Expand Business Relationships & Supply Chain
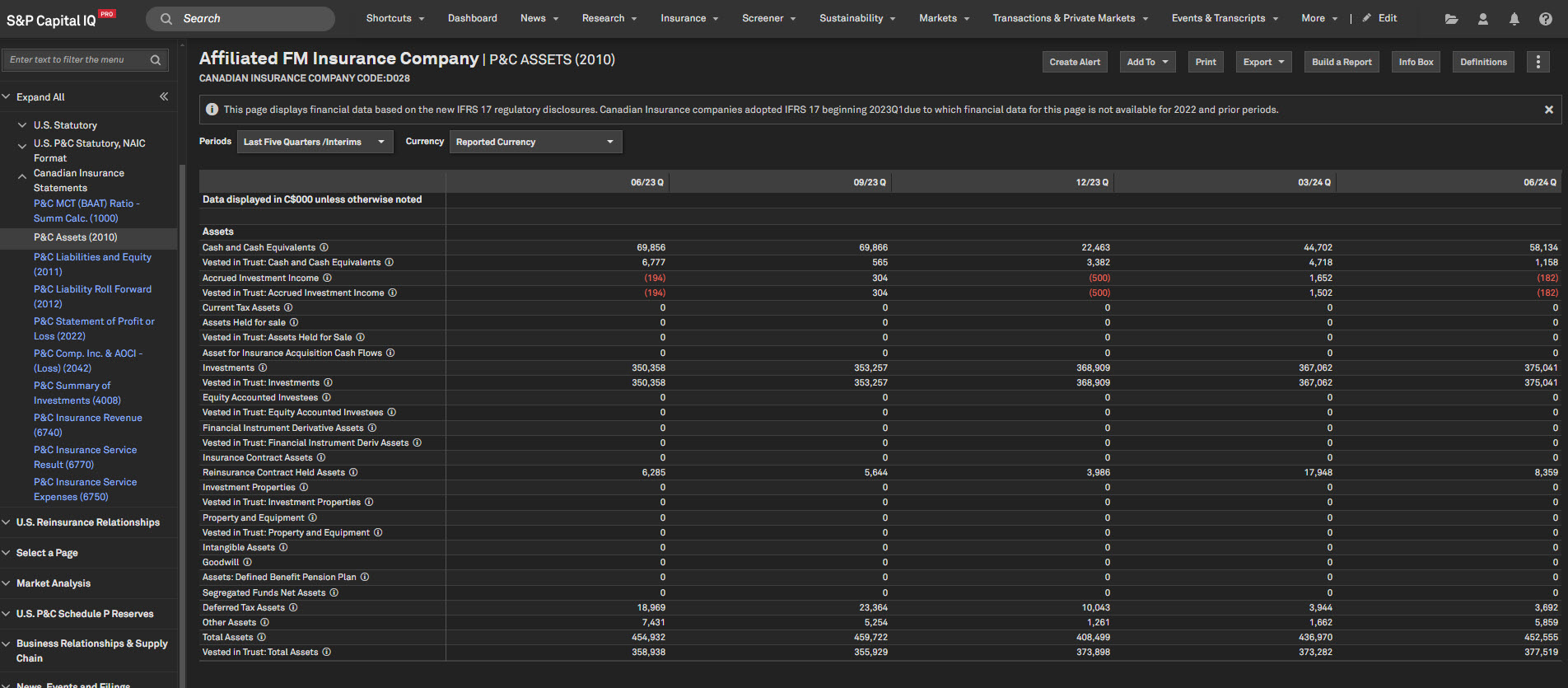 (7, 644)
